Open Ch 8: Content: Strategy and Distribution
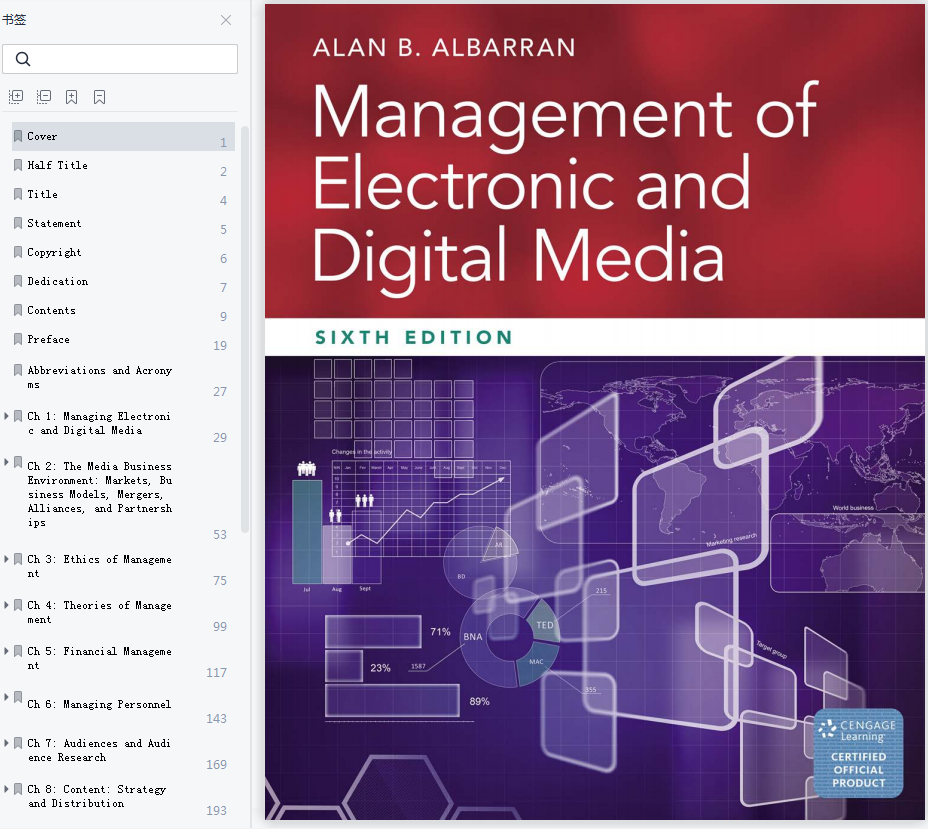 [x=97, y=796]
